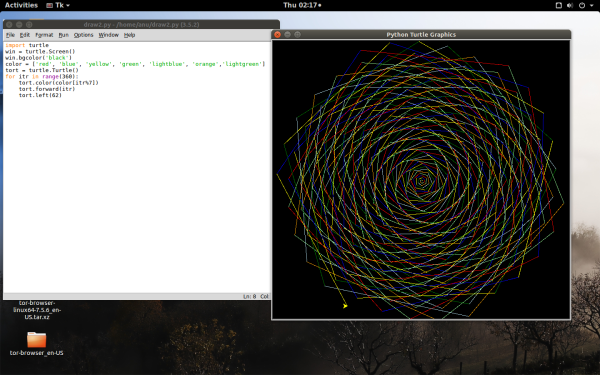Minimize the draw2.py editor window
600x375 pixels.
pyautogui.click(x=19, y=24)
